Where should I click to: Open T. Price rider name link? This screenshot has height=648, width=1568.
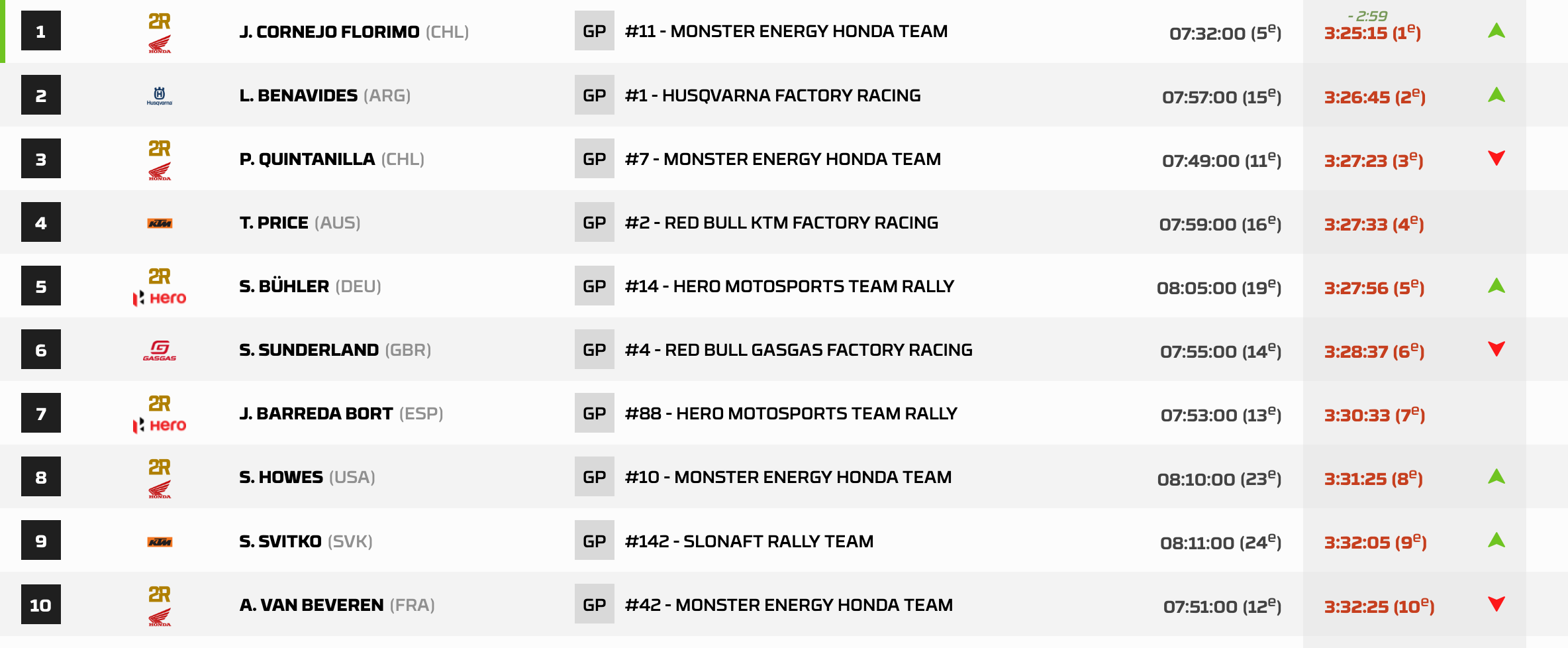274,223
